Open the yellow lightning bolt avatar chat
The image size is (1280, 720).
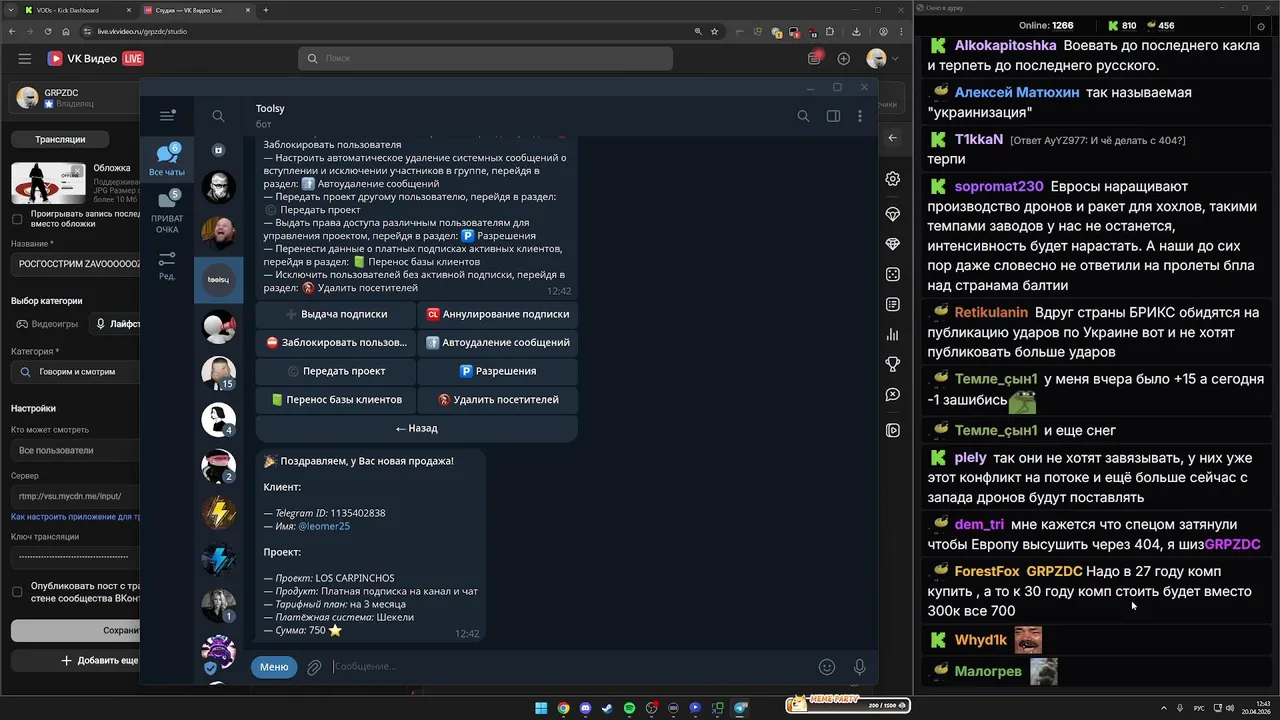pos(218,514)
